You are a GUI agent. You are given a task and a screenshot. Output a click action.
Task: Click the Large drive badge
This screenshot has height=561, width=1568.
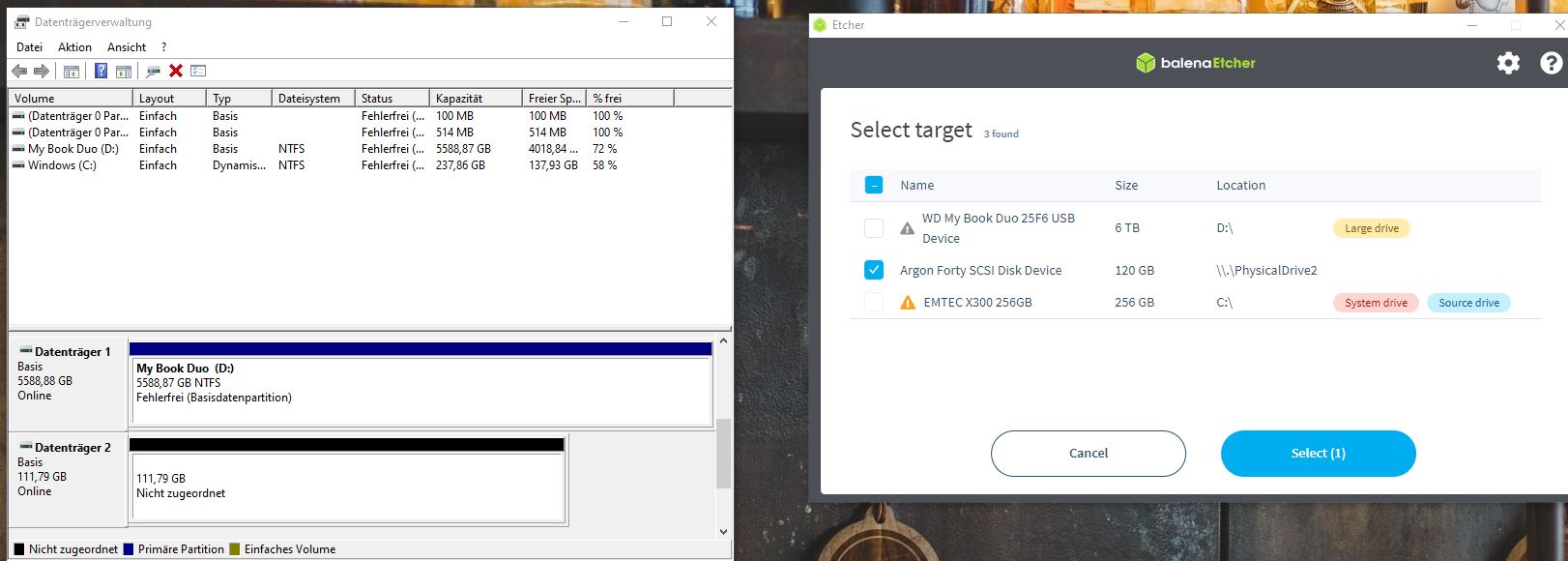click(x=1372, y=228)
